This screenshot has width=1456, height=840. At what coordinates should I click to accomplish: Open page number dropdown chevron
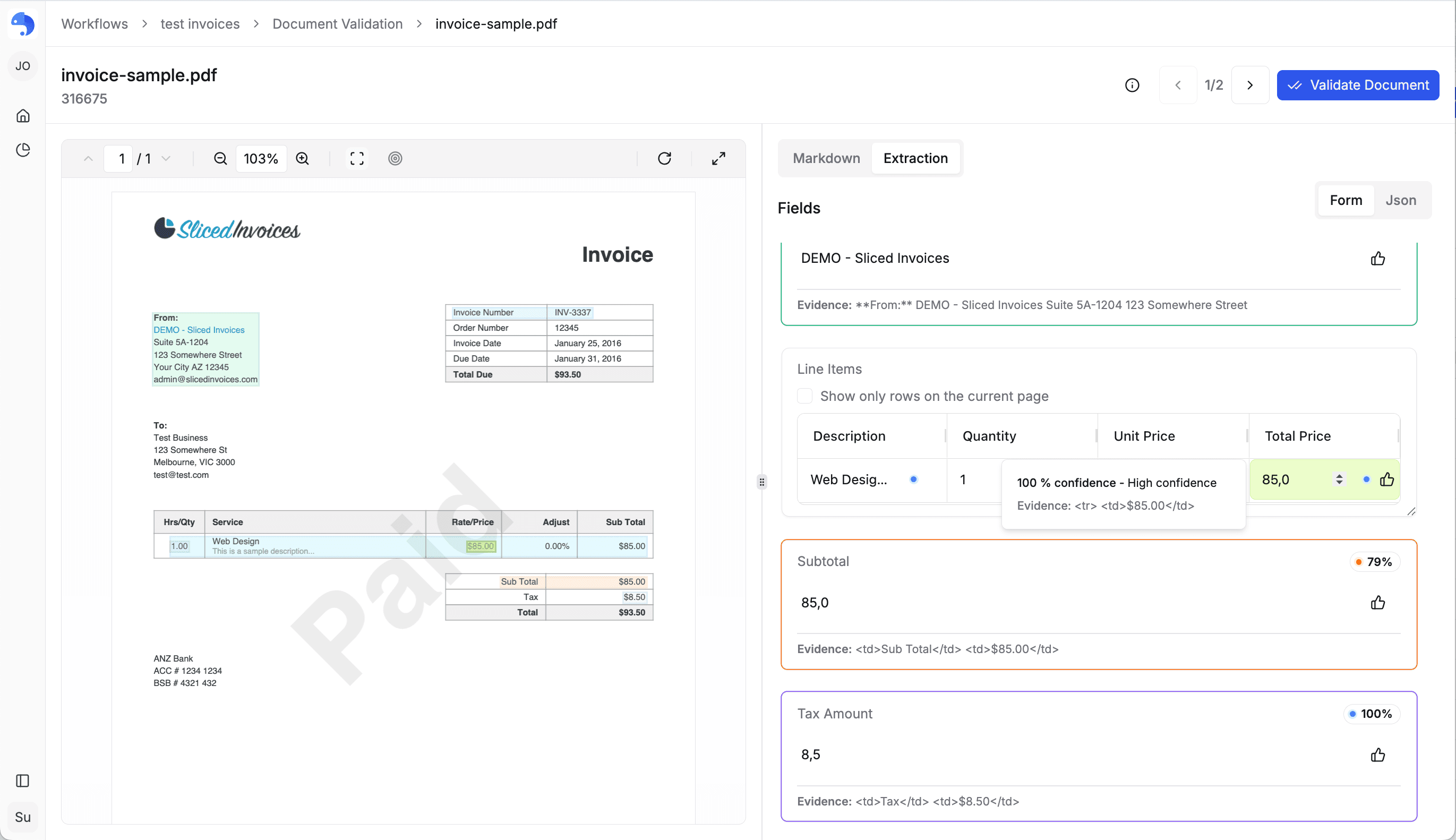coord(166,159)
